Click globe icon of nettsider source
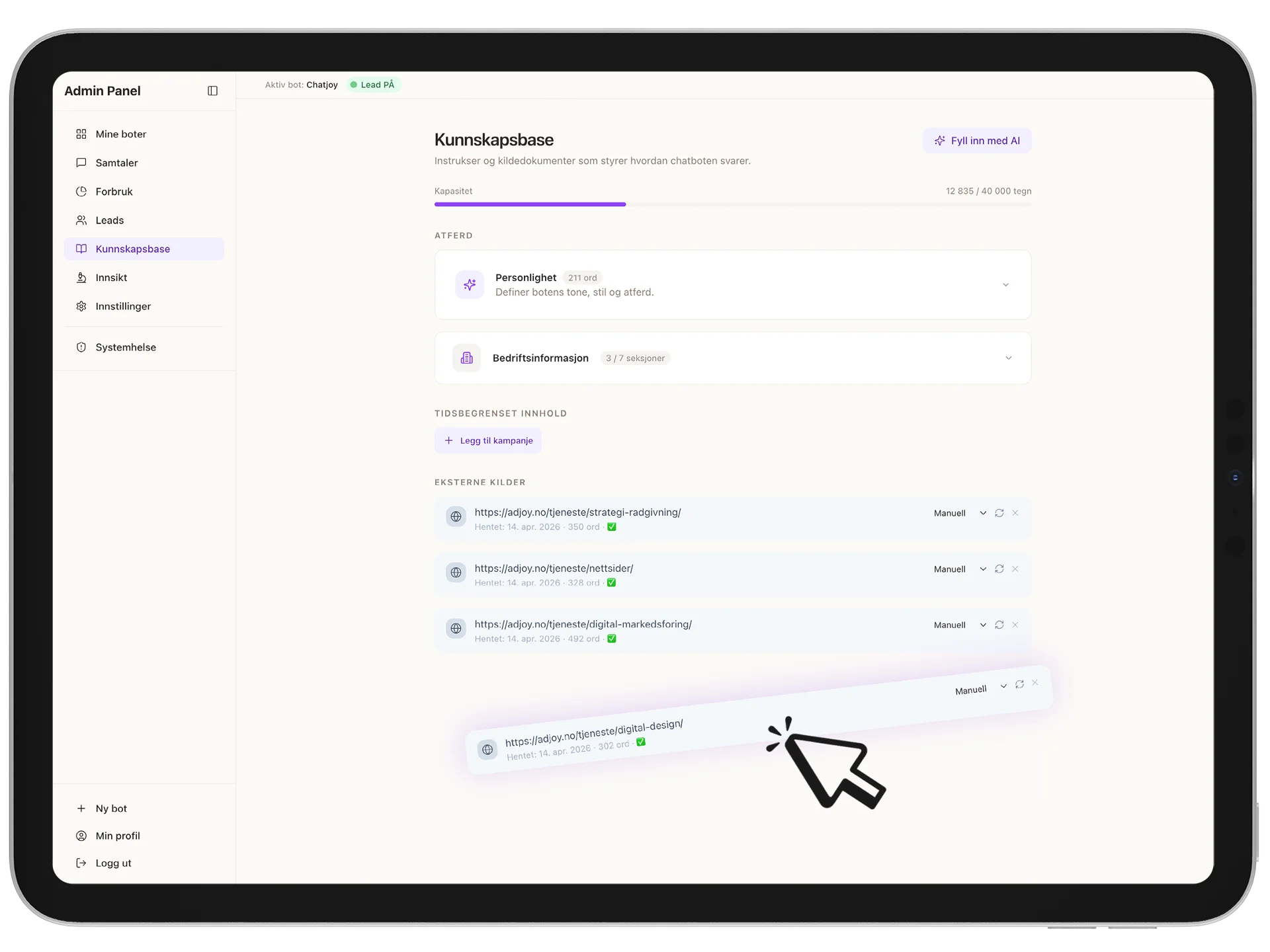The image size is (1270, 952). tap(456, 572)
